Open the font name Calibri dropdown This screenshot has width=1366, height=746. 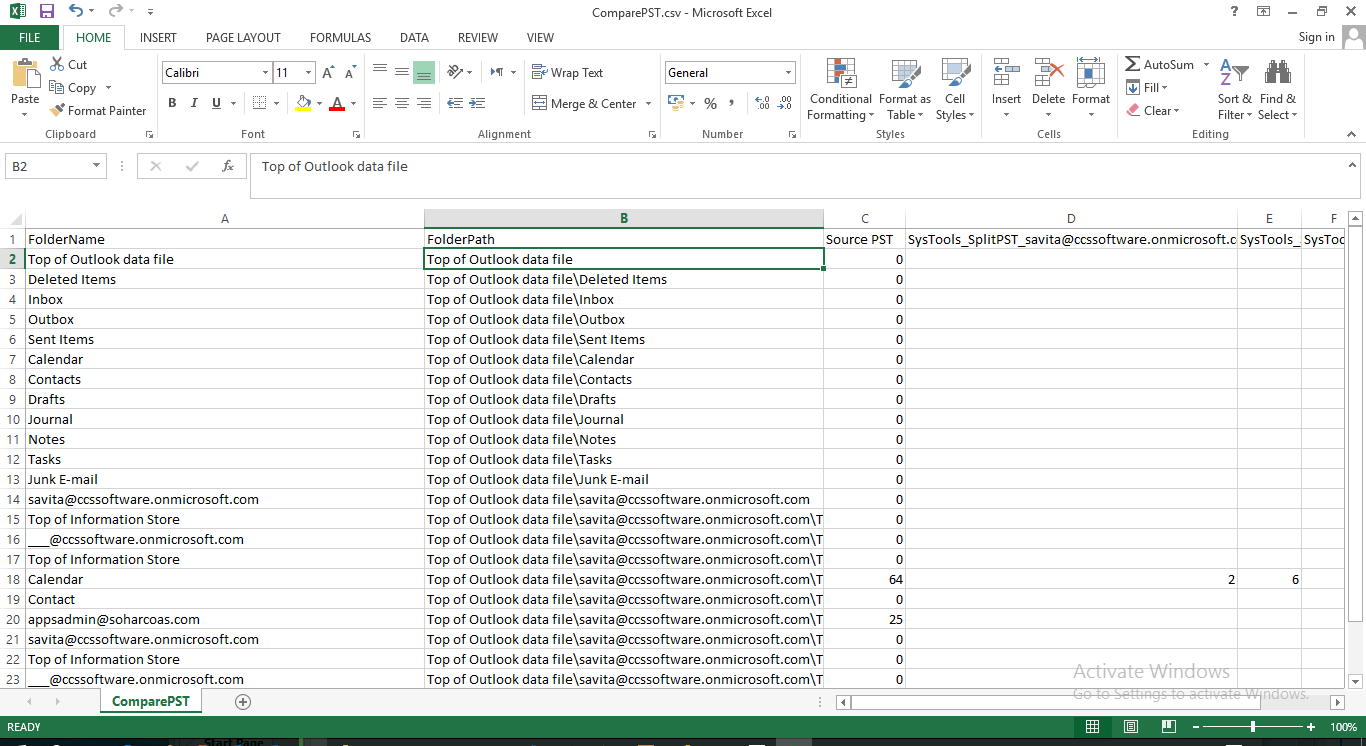click(265, 73)
